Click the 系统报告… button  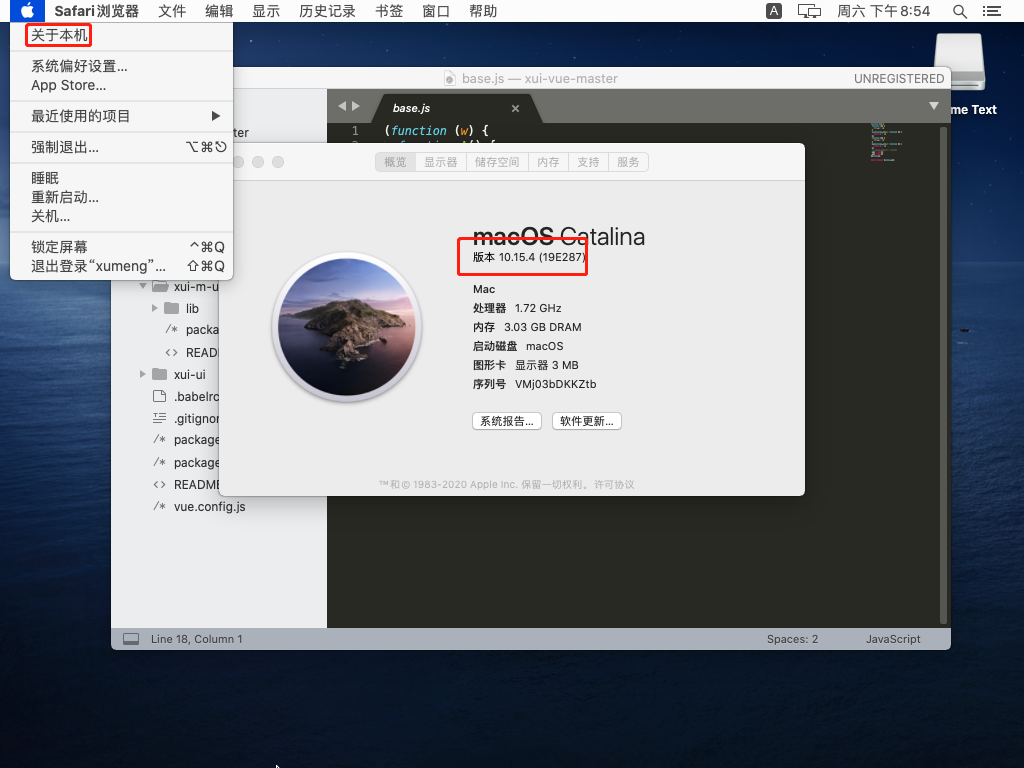pyautogui.click(x=507, y=421)
